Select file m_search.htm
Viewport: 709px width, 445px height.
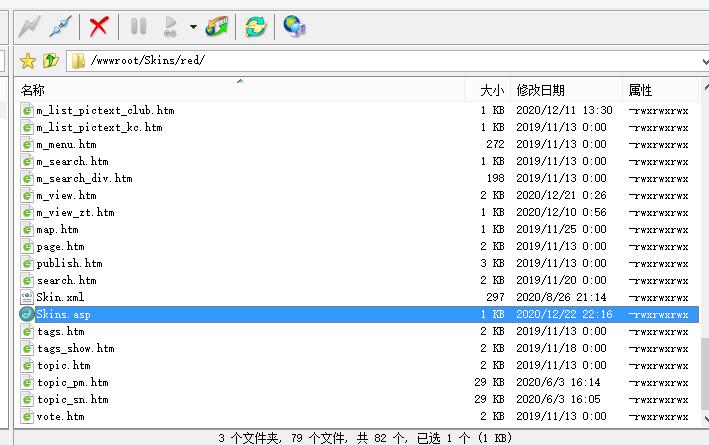click(x=72, y=161)
